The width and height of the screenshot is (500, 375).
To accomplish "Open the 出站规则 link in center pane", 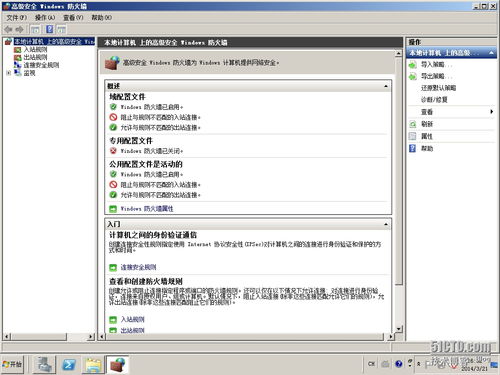I will pos(132,330).
